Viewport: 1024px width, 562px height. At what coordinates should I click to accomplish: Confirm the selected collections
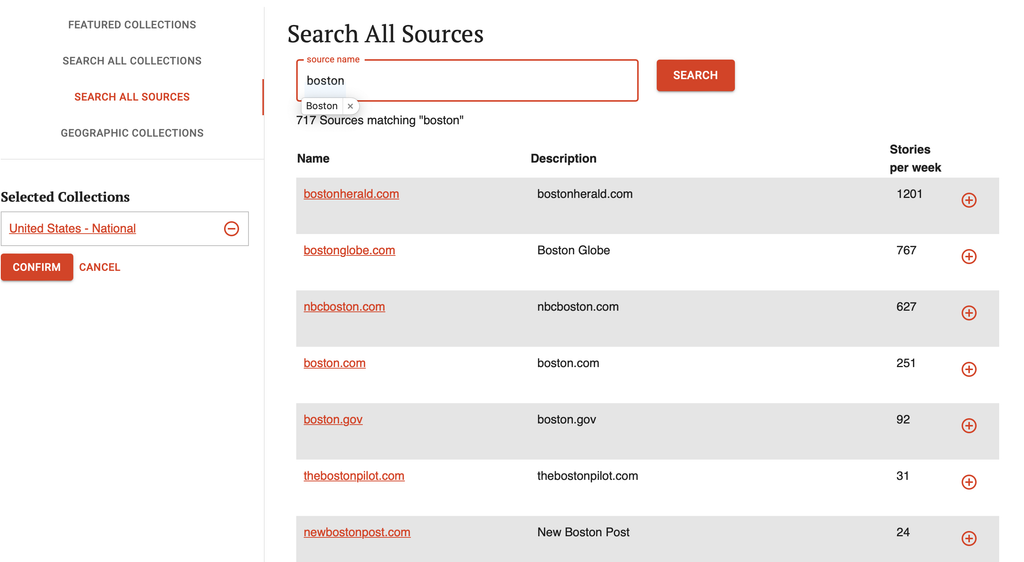click(x=37, y=267)
